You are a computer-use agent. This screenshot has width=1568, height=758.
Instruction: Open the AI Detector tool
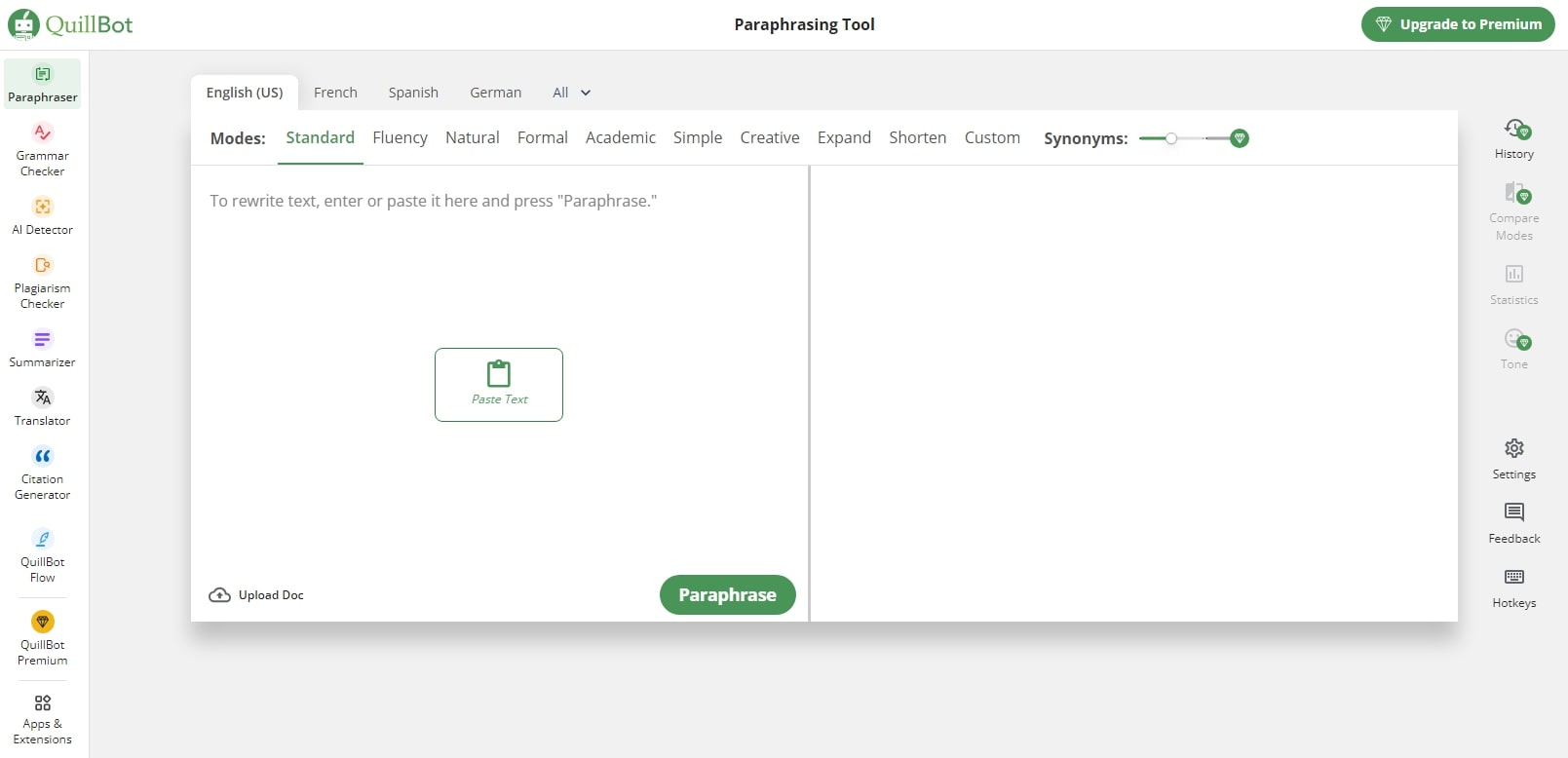point(42,216)
